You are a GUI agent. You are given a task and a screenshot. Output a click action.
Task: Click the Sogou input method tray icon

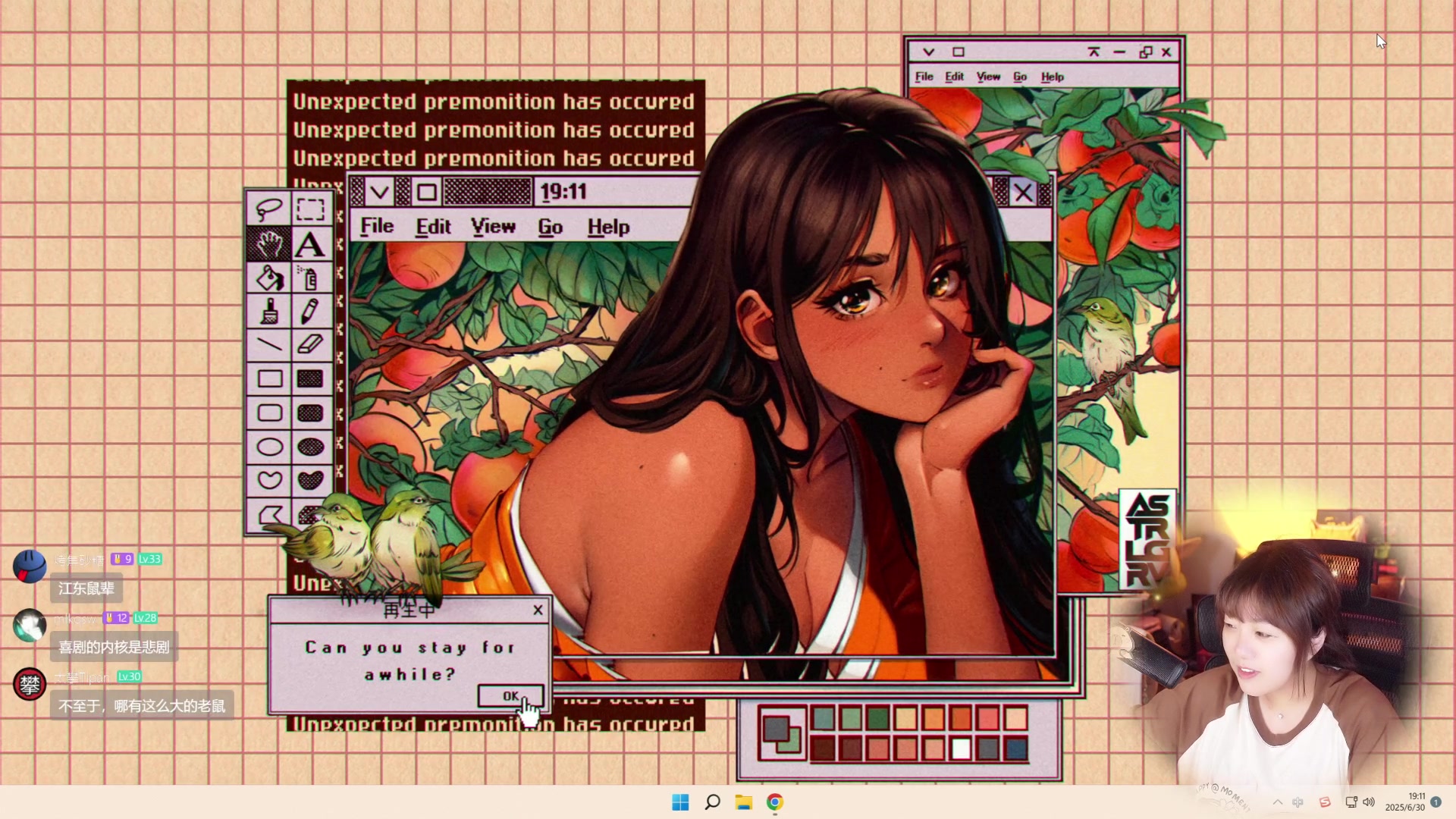1325,802
